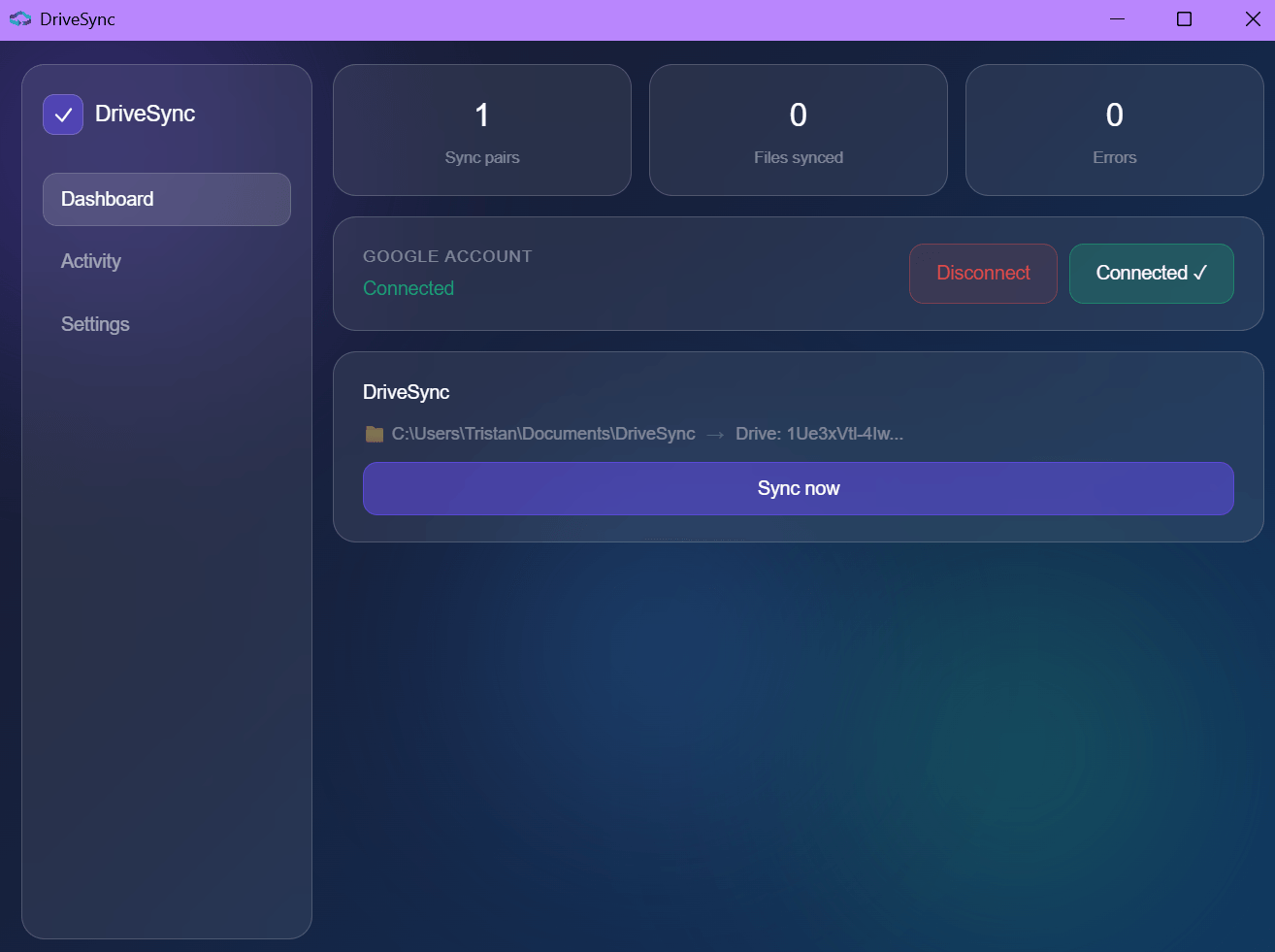The height and width of the screenshot is (952, 1275).
Task: Maximize the DriveSync window
Action: coord(1185,19)
